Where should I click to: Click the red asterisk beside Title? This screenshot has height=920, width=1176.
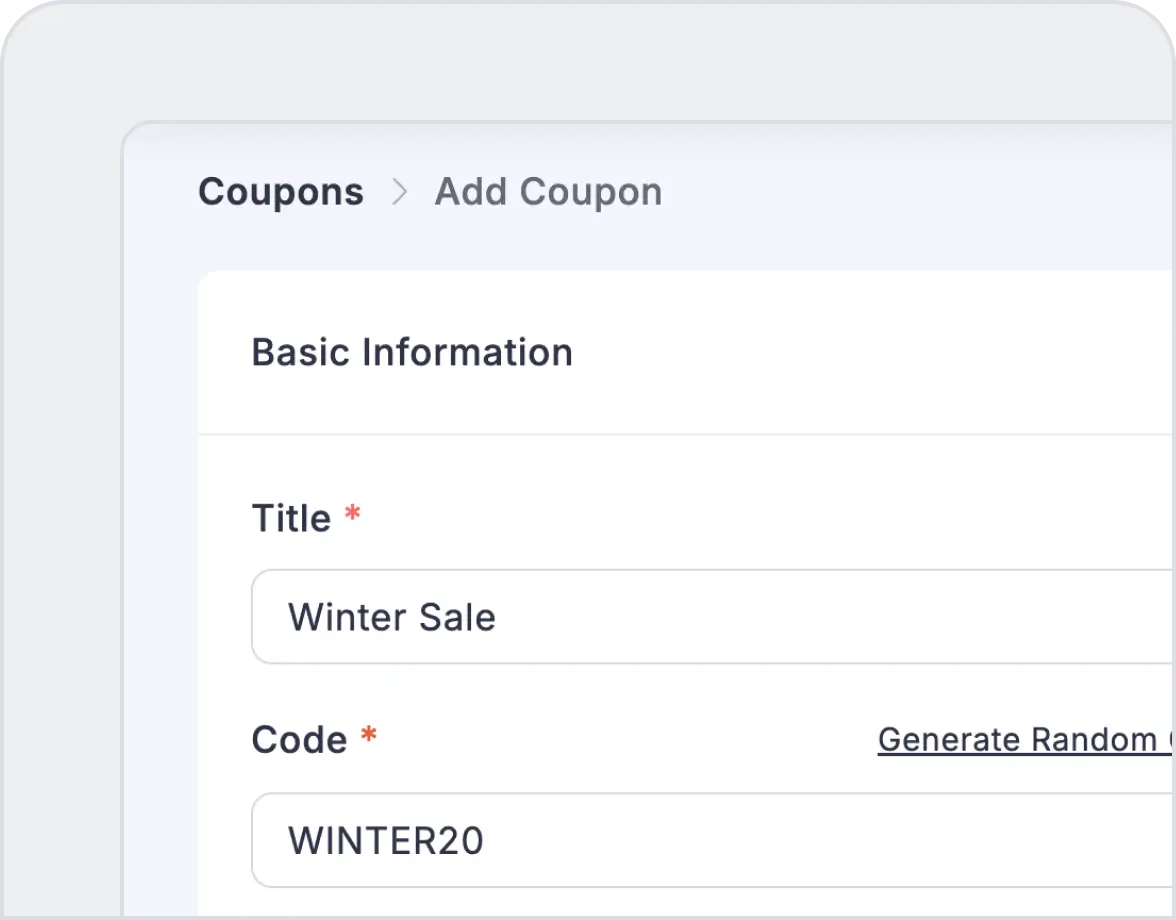(352, 515)
